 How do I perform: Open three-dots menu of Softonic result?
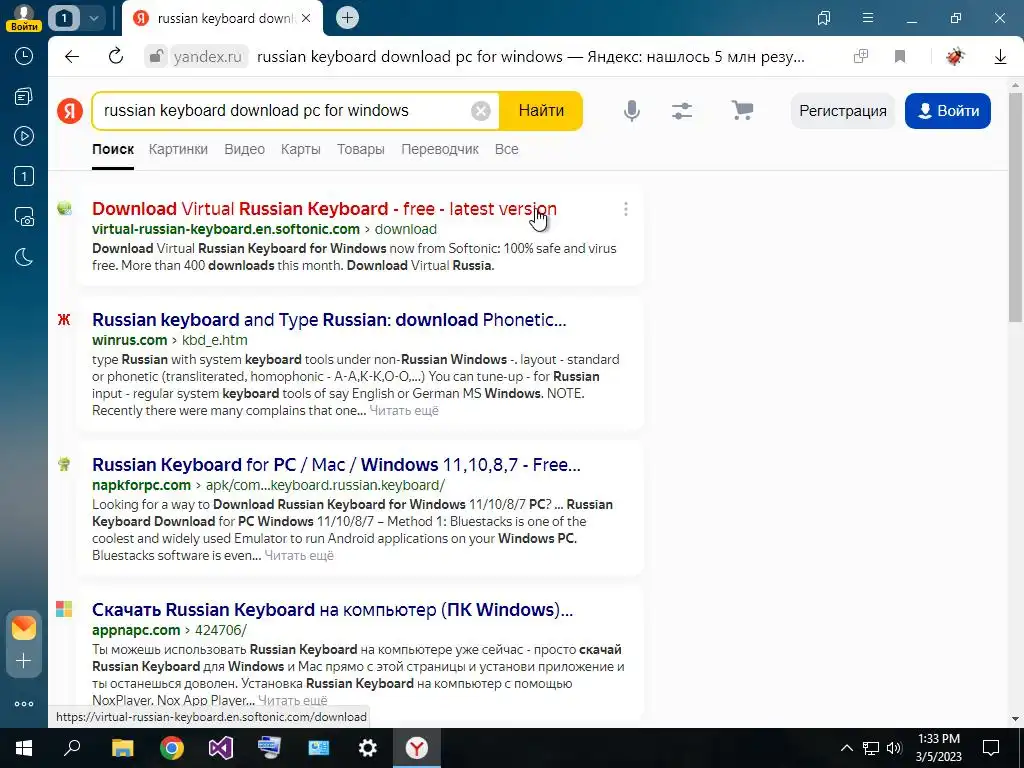pos(626,209)
